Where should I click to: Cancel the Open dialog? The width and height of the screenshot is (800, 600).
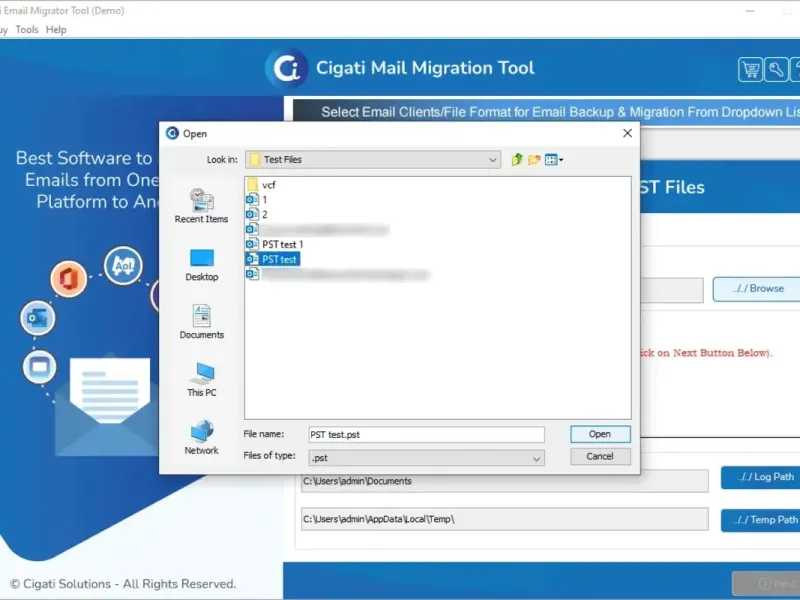pos(600,456)
